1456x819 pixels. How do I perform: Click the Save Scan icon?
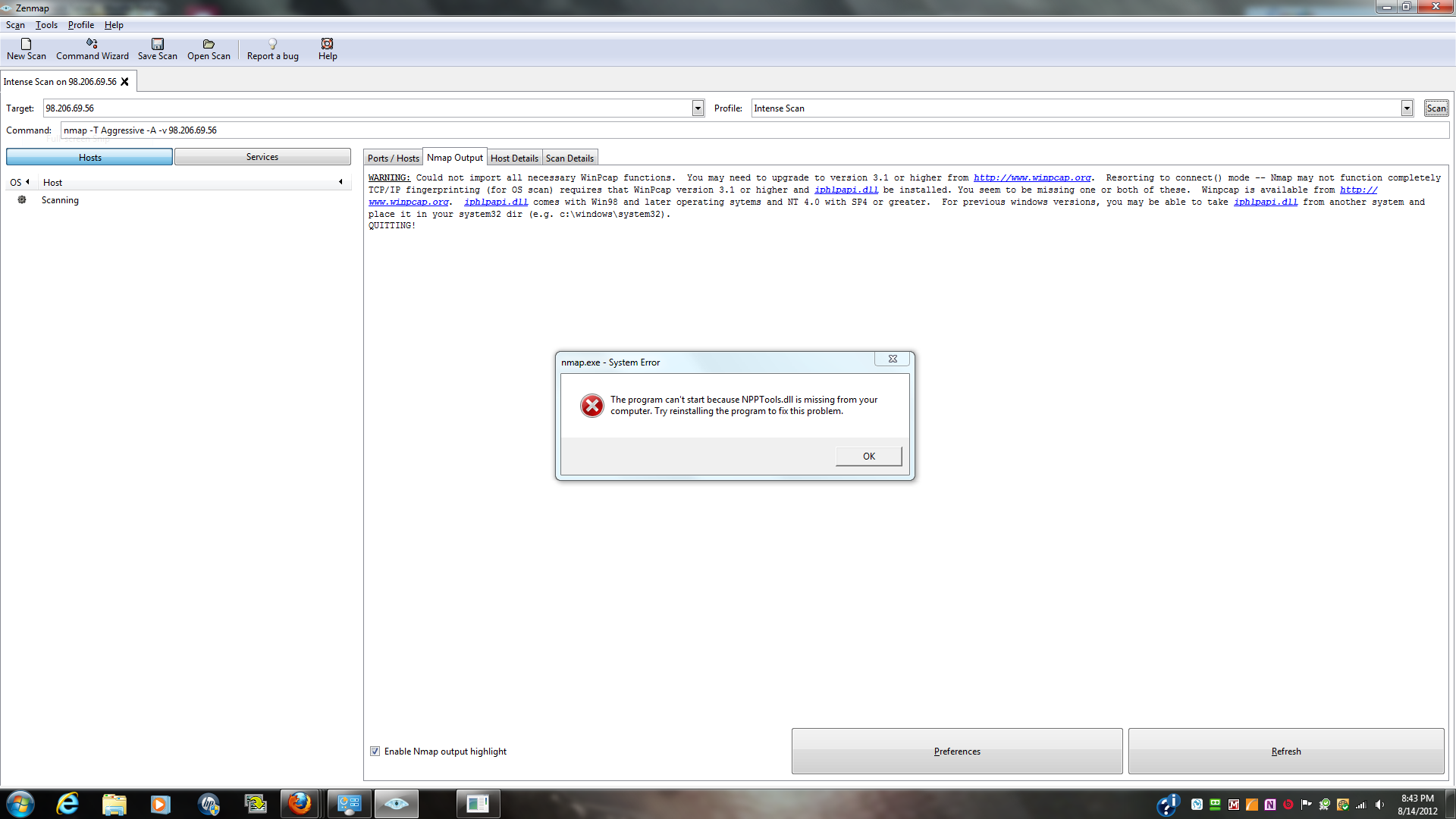(x=157, y=44)
